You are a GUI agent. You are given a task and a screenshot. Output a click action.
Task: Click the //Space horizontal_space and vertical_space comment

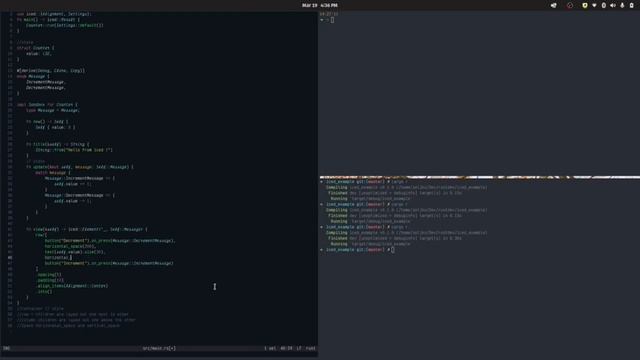[69, 326]
